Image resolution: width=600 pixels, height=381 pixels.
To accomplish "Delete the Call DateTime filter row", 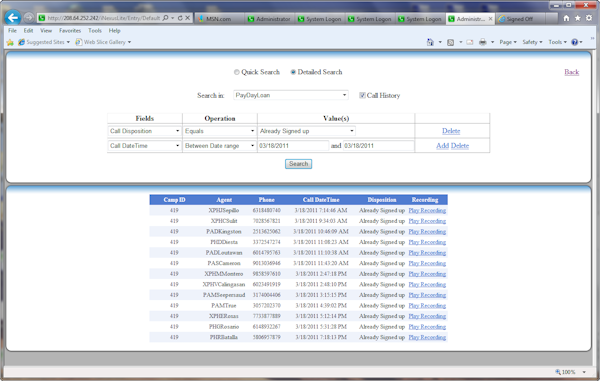I will pyautogui.click(x=460, y=146).
